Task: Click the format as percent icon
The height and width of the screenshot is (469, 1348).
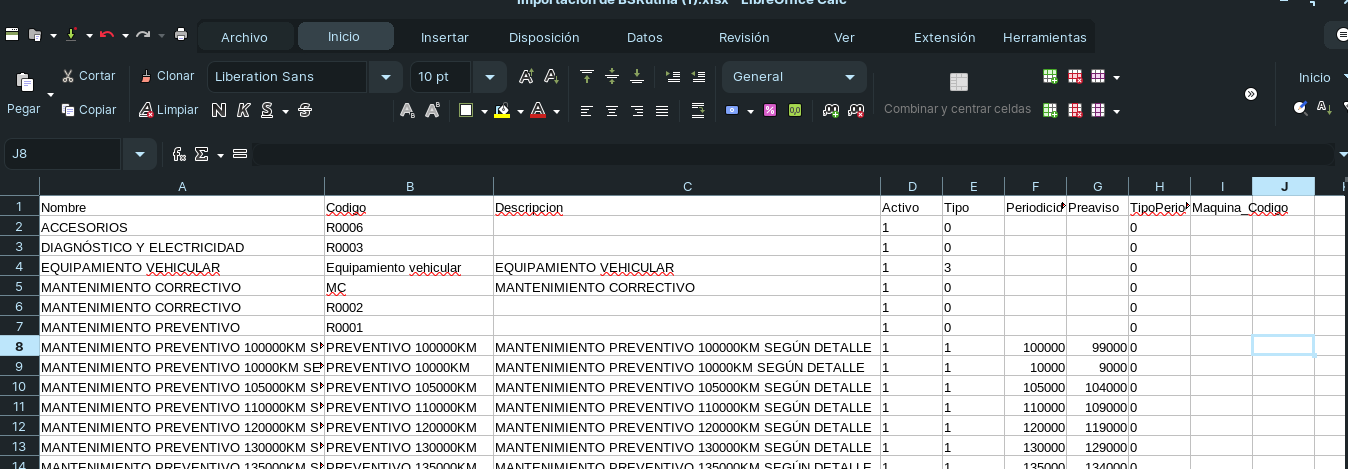Action: (770, 110)
